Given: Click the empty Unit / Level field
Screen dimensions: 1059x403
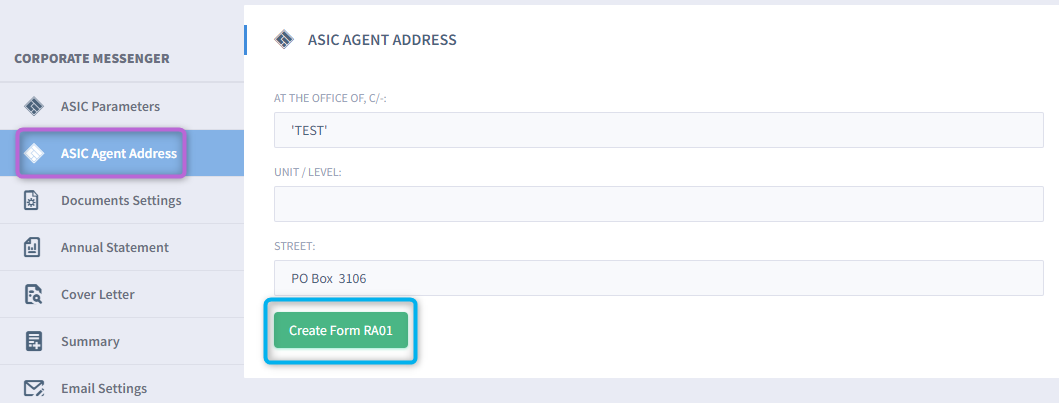Looking at the screenshot, I should pyautogui.click(x=658, y=204).
